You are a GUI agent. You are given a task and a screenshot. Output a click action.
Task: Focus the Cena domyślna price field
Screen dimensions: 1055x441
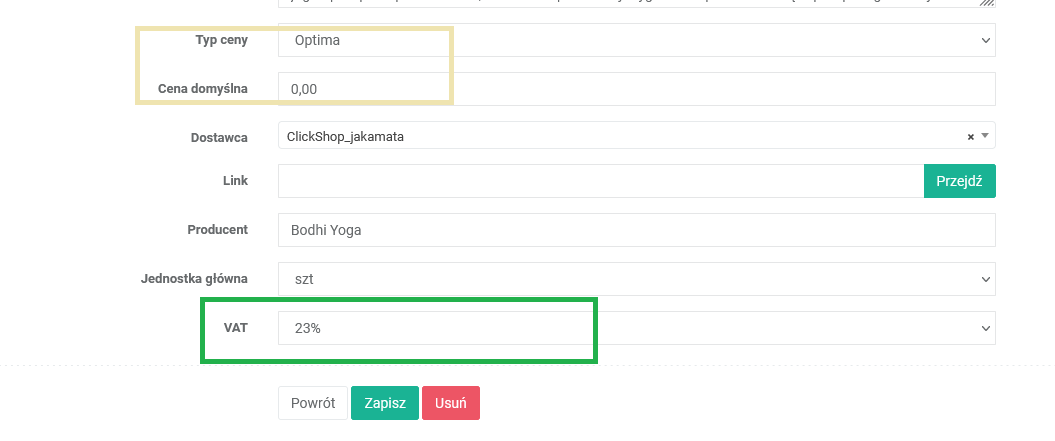pos(636,89)
